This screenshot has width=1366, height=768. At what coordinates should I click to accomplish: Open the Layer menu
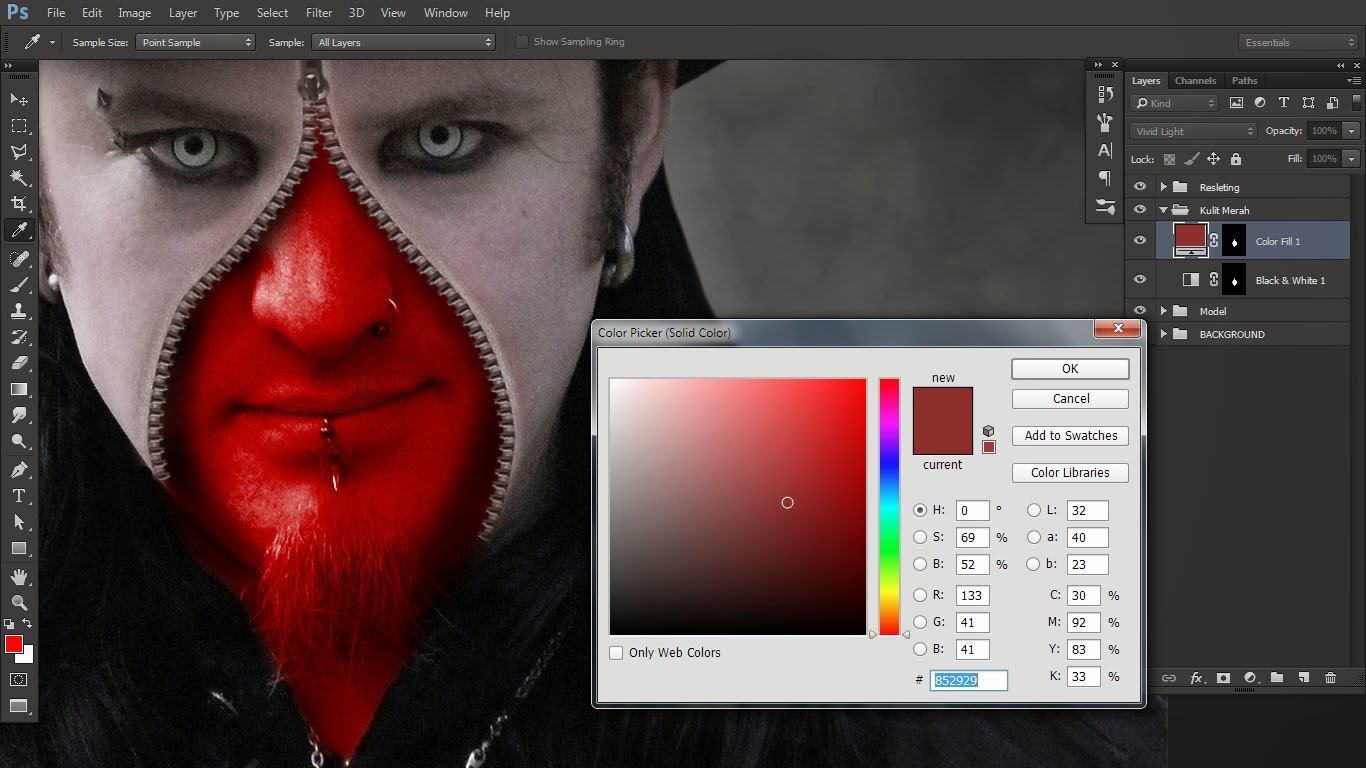(x=183, y=13)
